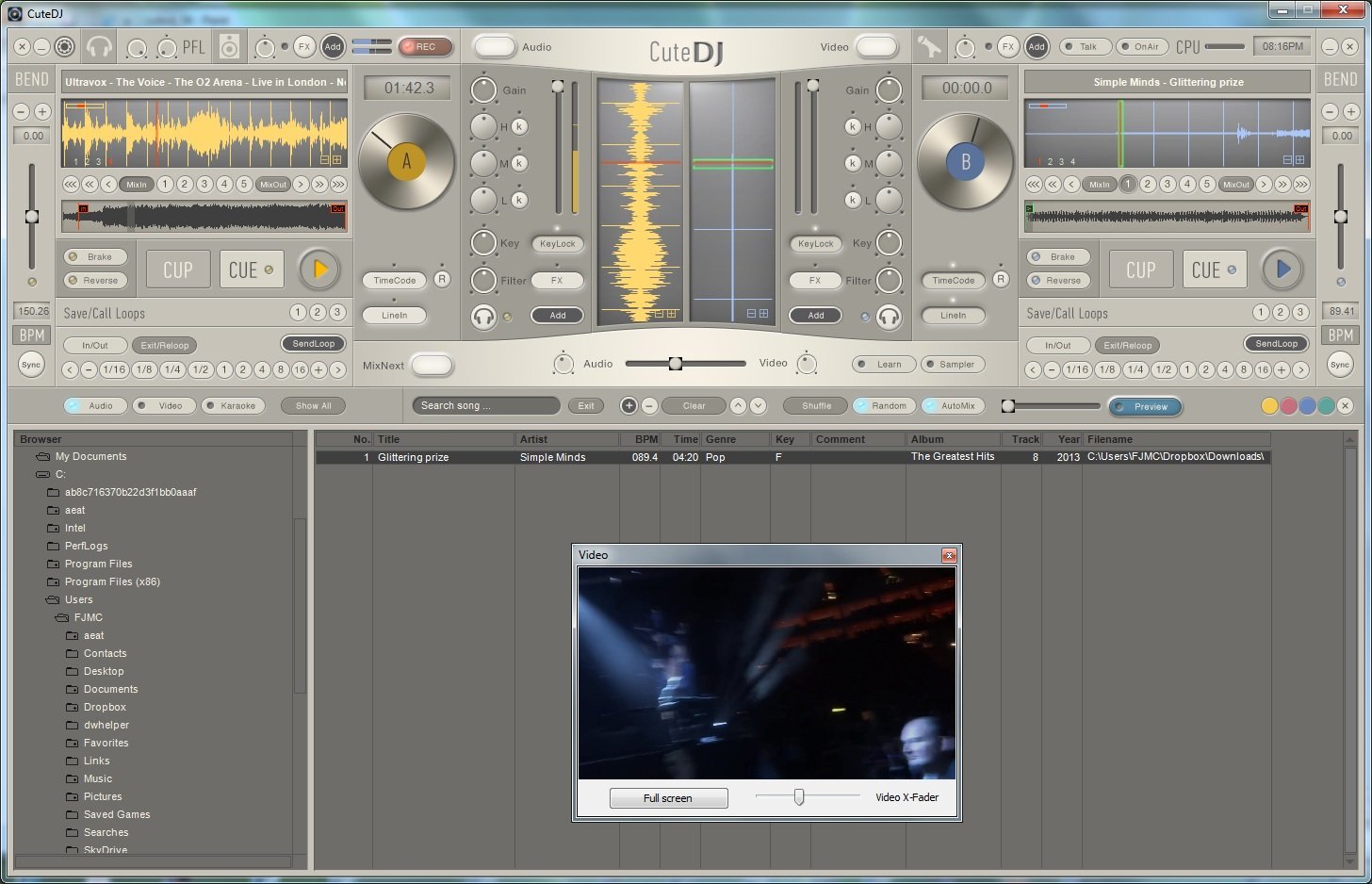Play deck B with the blue play button
The width and height of the screenshot is (1372, 884).
pos(1282,270)
